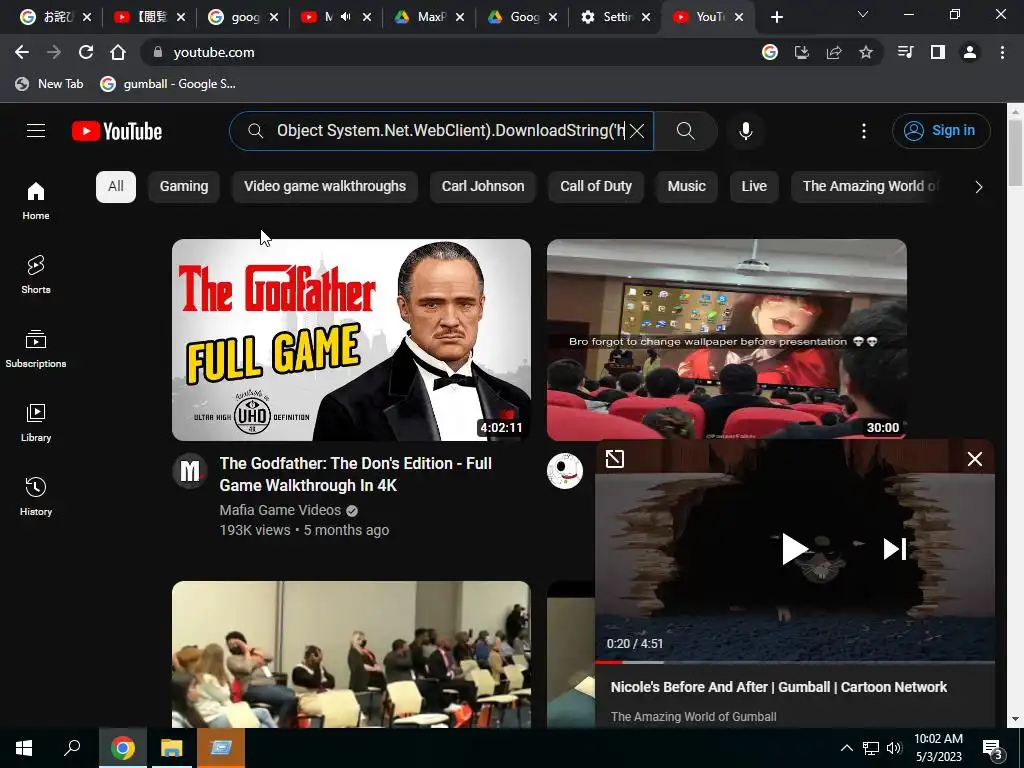Open the browser home page
This screenshot has height=768, width=1024.
118,52
